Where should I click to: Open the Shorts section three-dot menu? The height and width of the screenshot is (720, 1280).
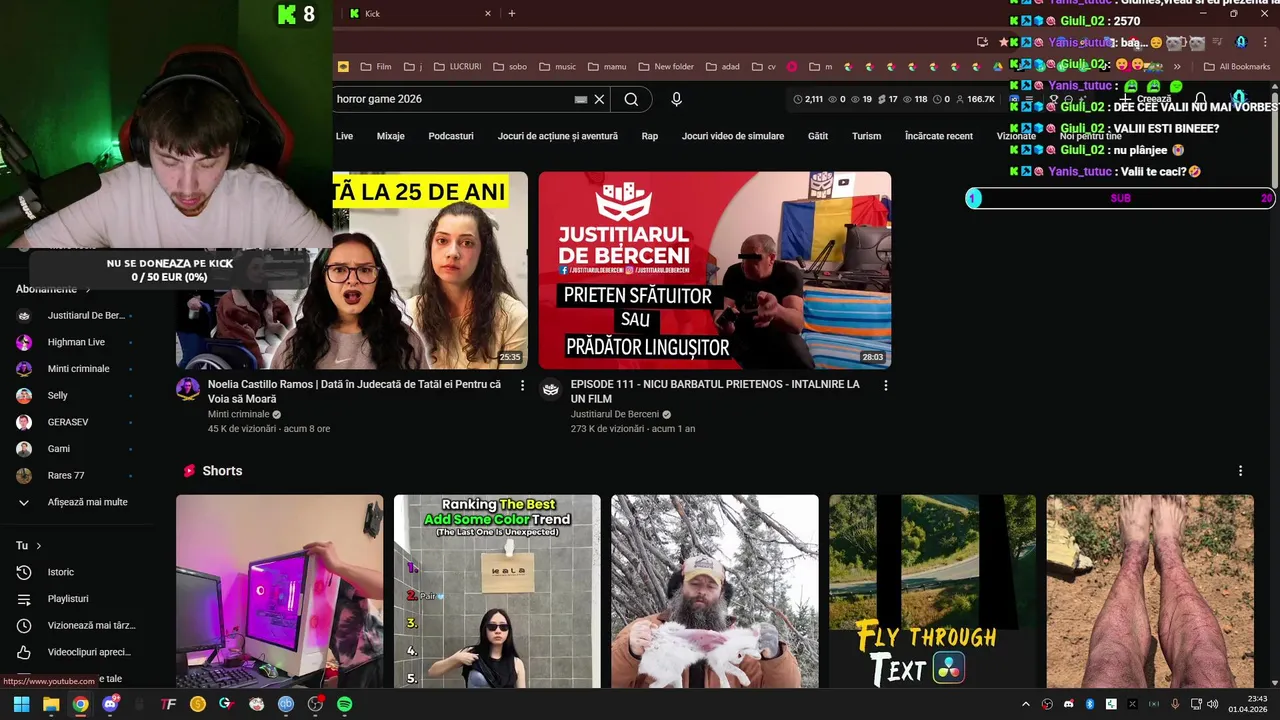(x=1240, y=471)
